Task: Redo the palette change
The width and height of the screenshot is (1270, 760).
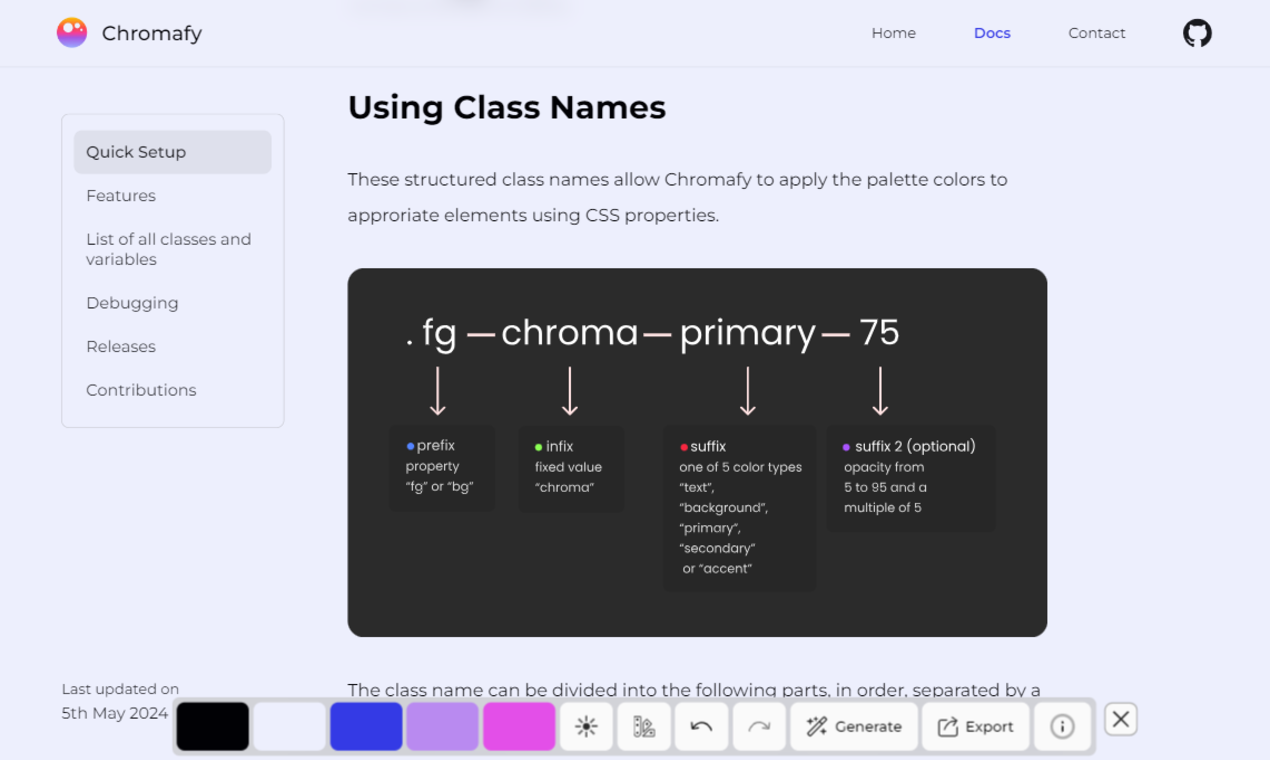Action: pos(759,727)
